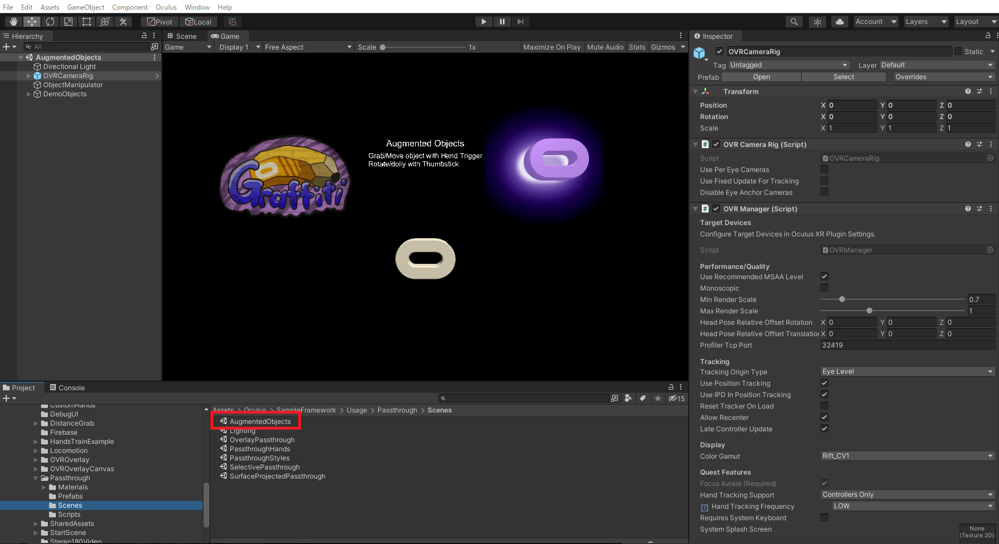This screenshot has width=999, height=544.
Task: Click the Hierarchy panel lock icon
Action: coord(144,36)
